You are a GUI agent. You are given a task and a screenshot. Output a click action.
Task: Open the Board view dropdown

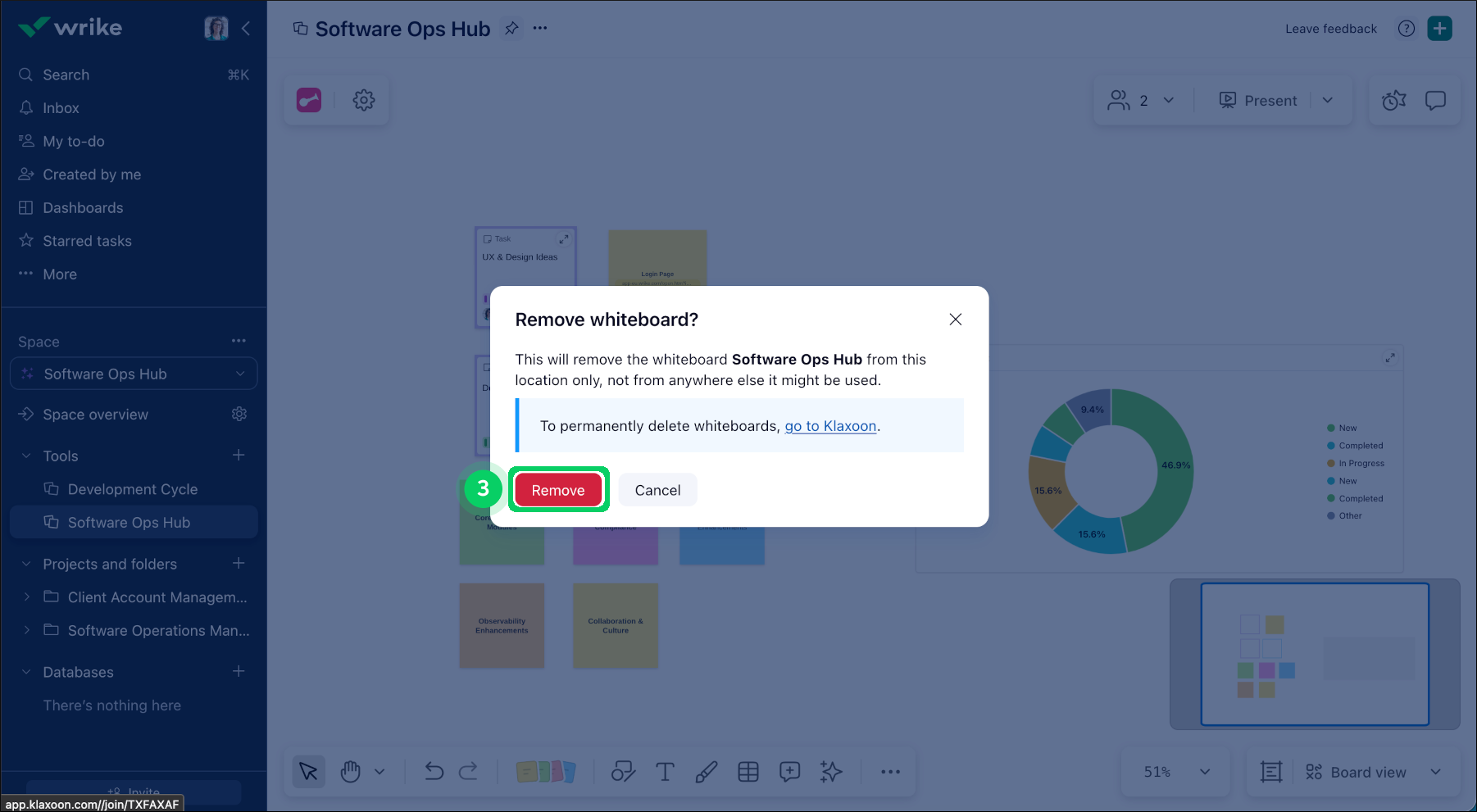1374,772
